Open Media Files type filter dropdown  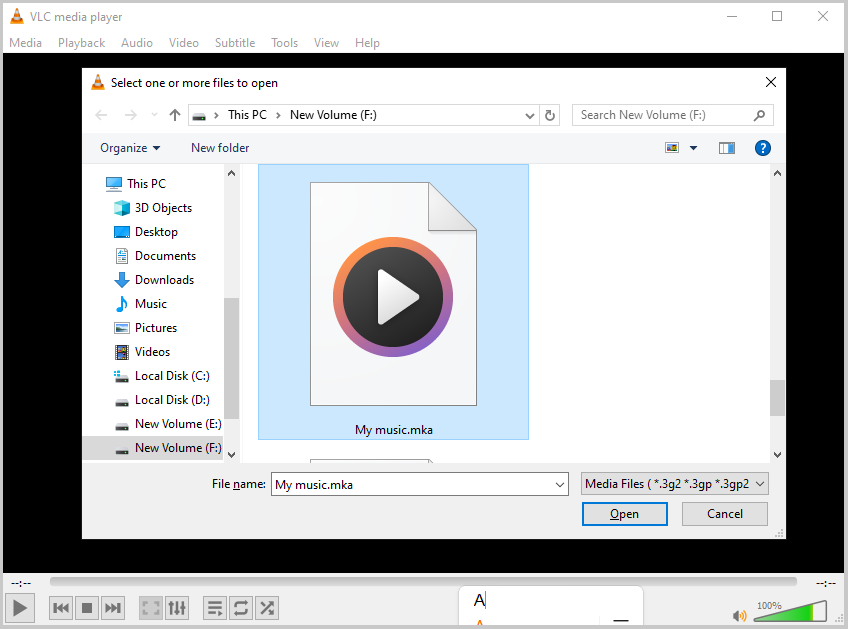(674, 484)
